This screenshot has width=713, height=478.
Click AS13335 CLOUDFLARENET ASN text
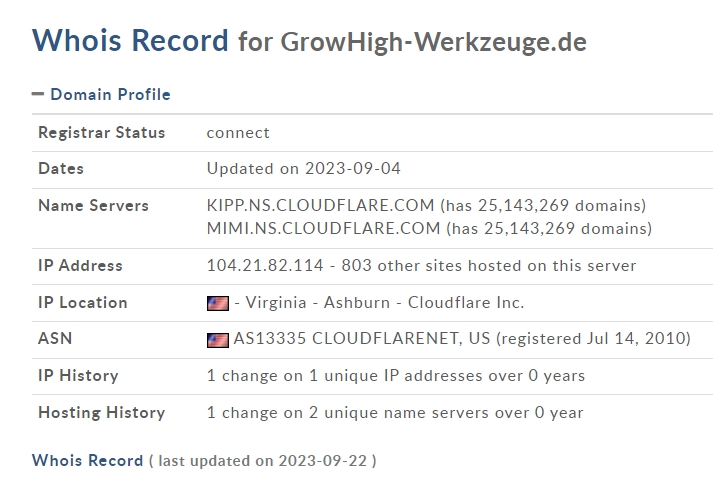click(362, 338)
